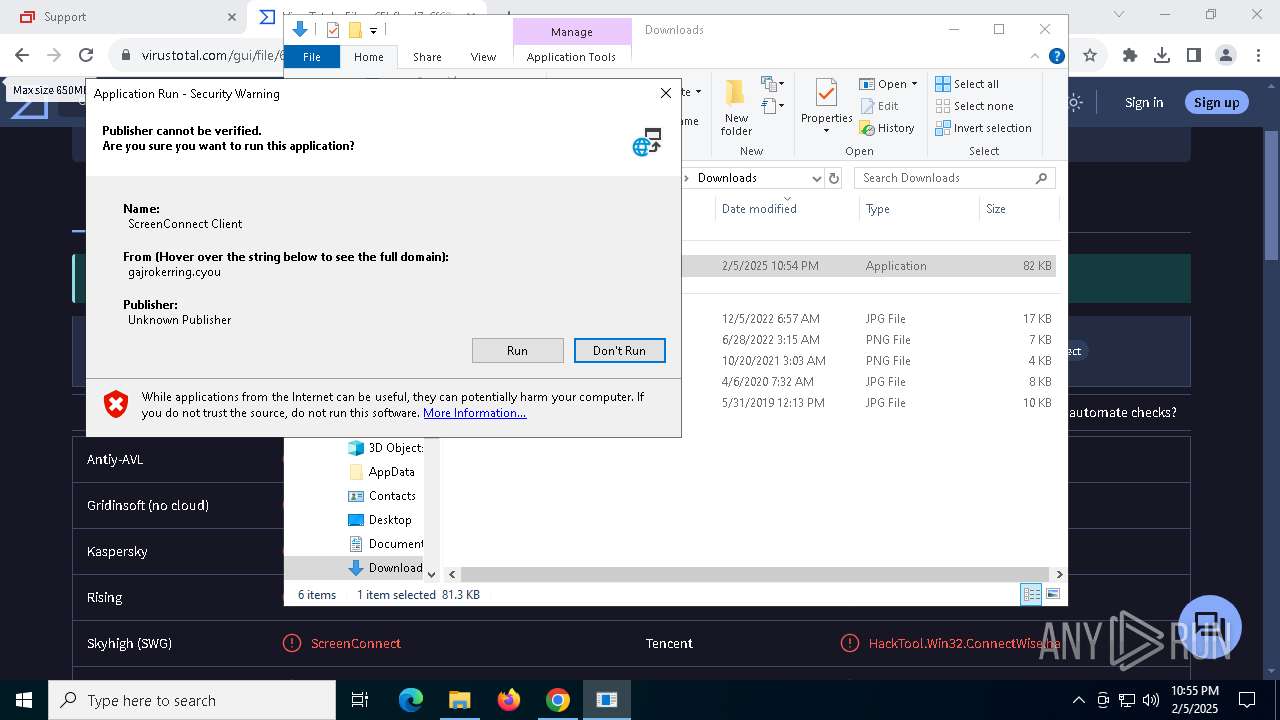Viewport: 1280px width, 720px height.
Task: Bookmark the page with Chrome star icon
Action: click(1090, 56)
